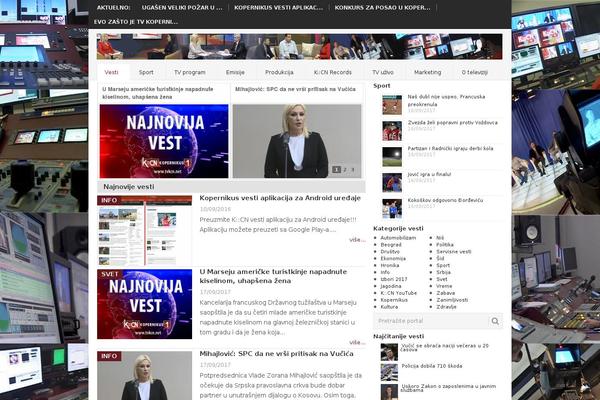
Task: Open ticker headline Evo zašto je TV Koperni...
Action: pyautogui.click(x=136, y=22)
